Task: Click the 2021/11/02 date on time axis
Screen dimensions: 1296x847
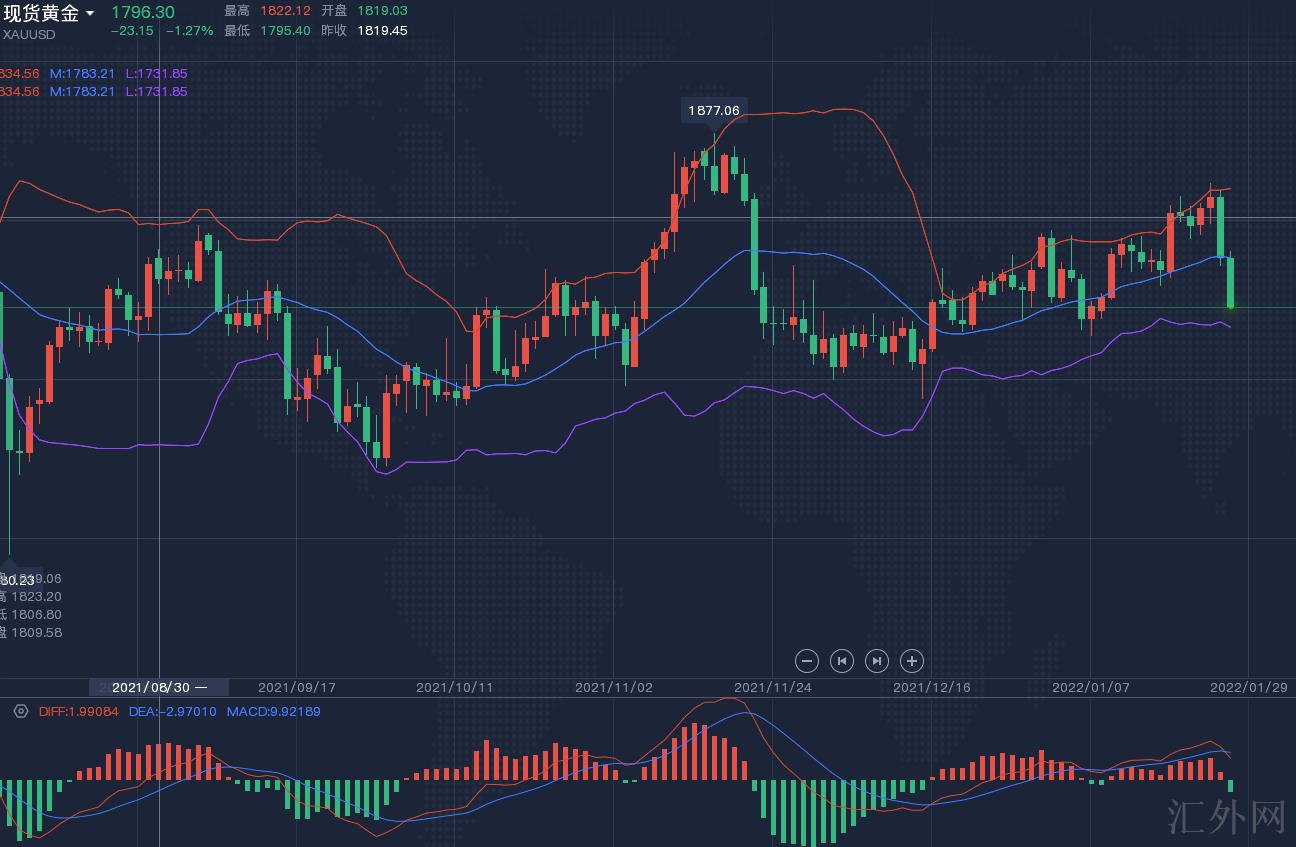Action: click(614, 687)
